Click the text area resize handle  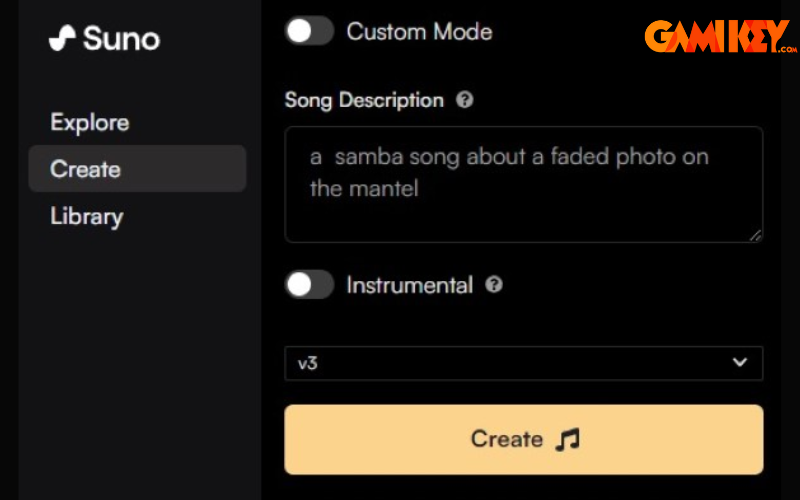pos(755,235)
